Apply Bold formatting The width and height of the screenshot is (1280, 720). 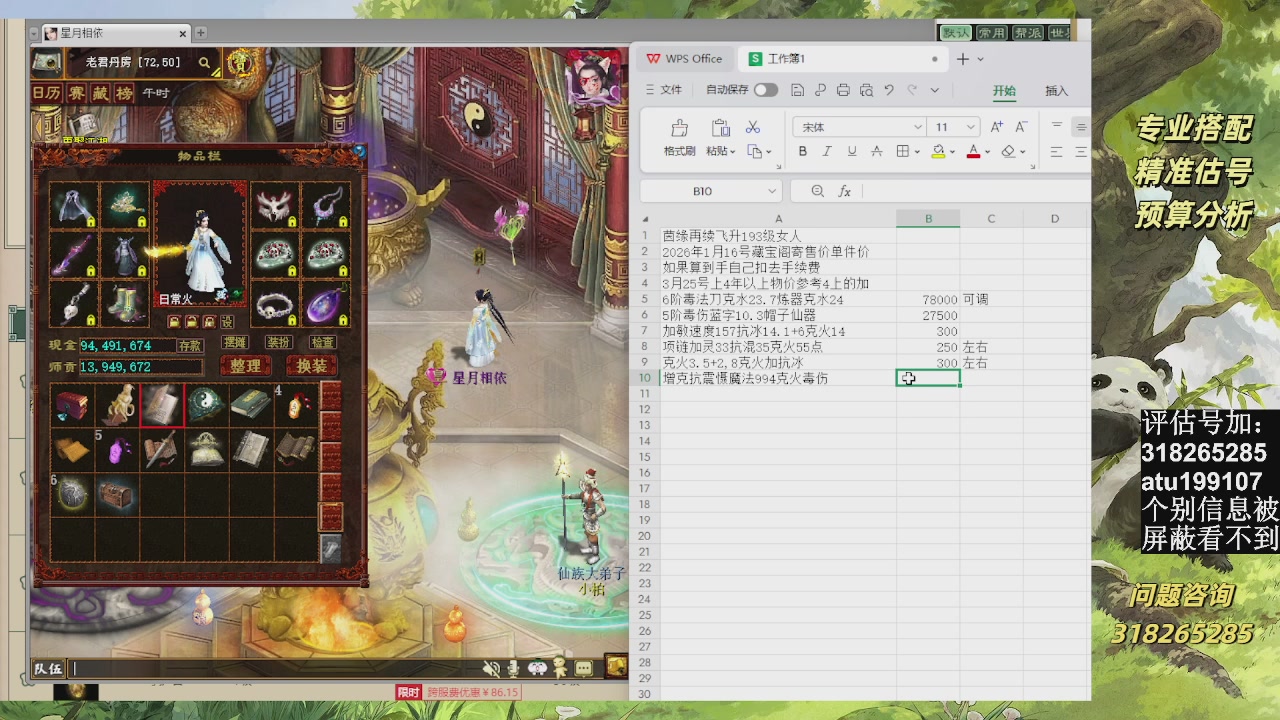[802, 151]
